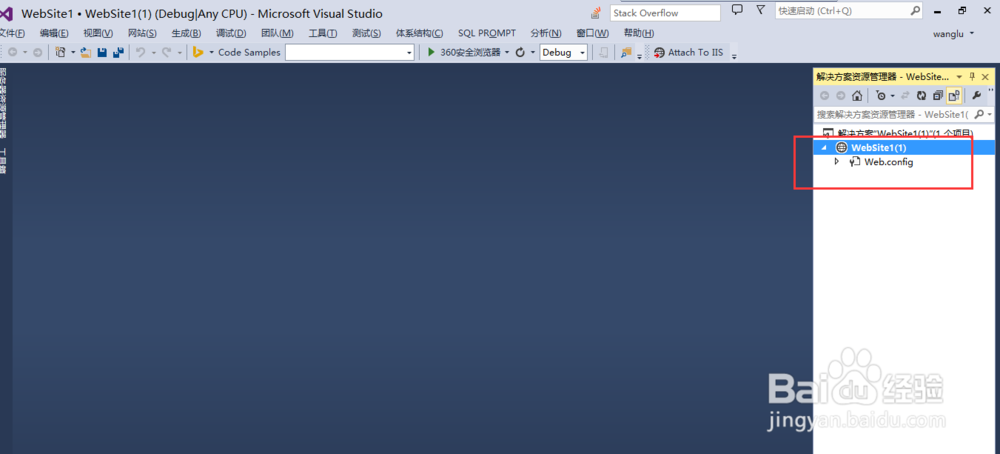Image resolution: width=1000 pixels, height=454 pixels.
Task: Open the 帮助(H) menu
Action: (x=639, y=33)
